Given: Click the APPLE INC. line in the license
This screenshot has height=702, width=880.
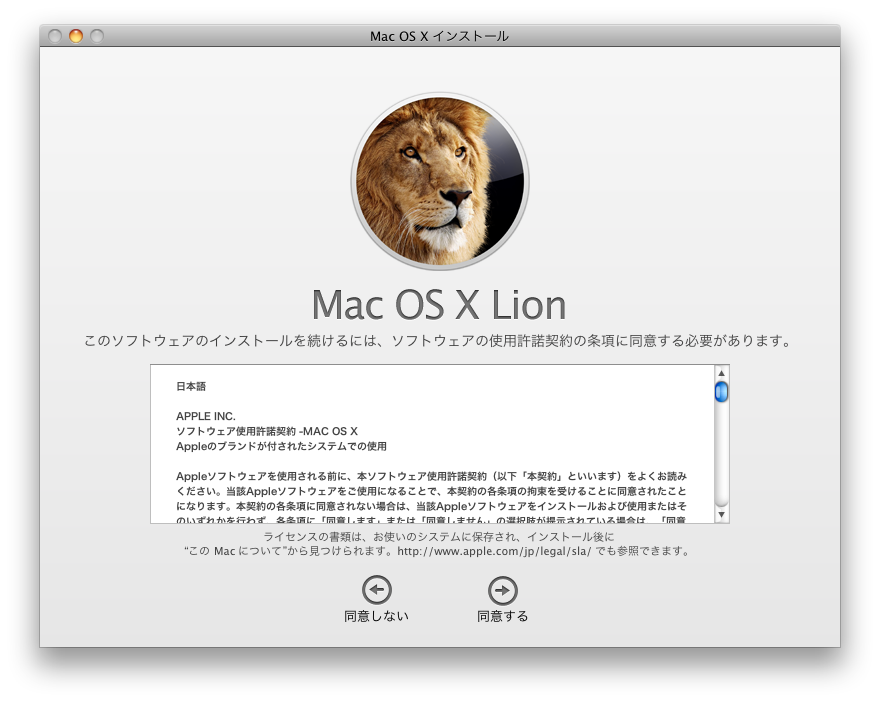Looking at the screenshot, I should [205, 416].
